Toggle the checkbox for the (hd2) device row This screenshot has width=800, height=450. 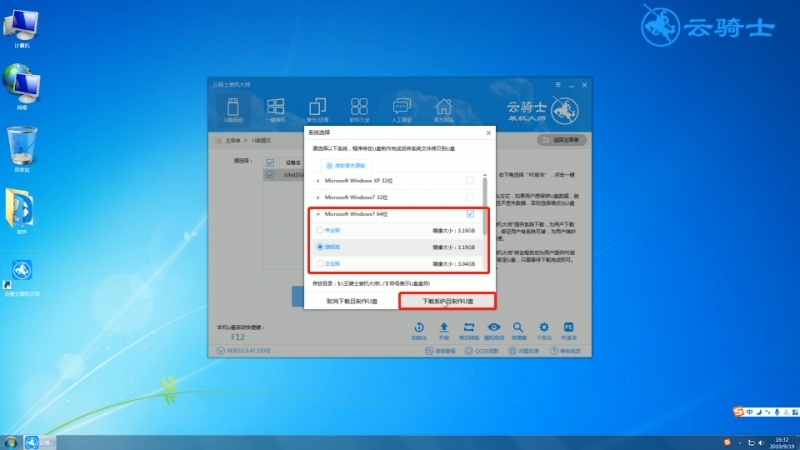click(x=270, y=175)
